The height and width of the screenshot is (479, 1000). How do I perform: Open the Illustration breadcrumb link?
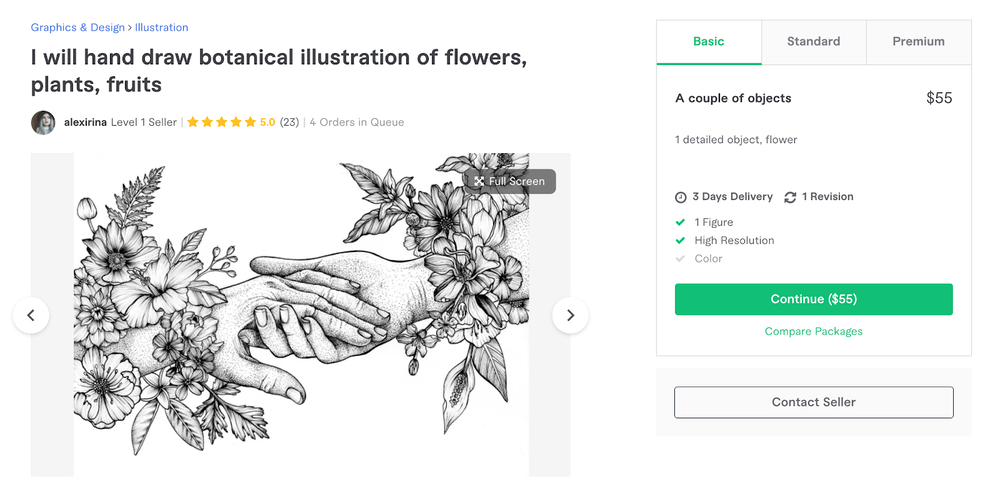161,27
